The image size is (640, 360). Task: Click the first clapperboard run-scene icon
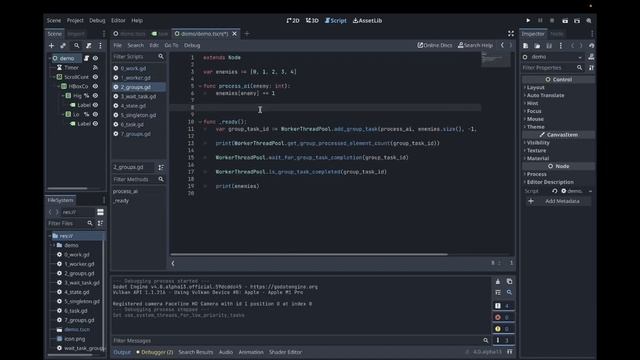[x=565, y=20]
